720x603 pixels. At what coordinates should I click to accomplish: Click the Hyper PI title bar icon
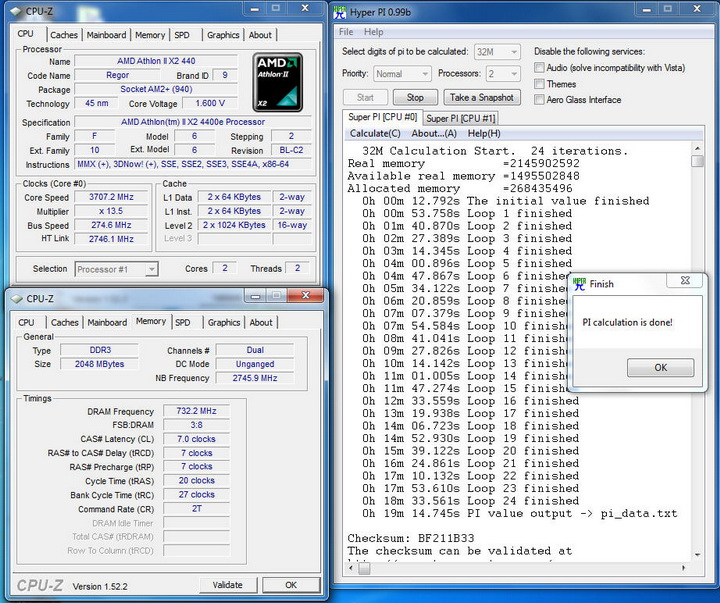tap(340, 12)
